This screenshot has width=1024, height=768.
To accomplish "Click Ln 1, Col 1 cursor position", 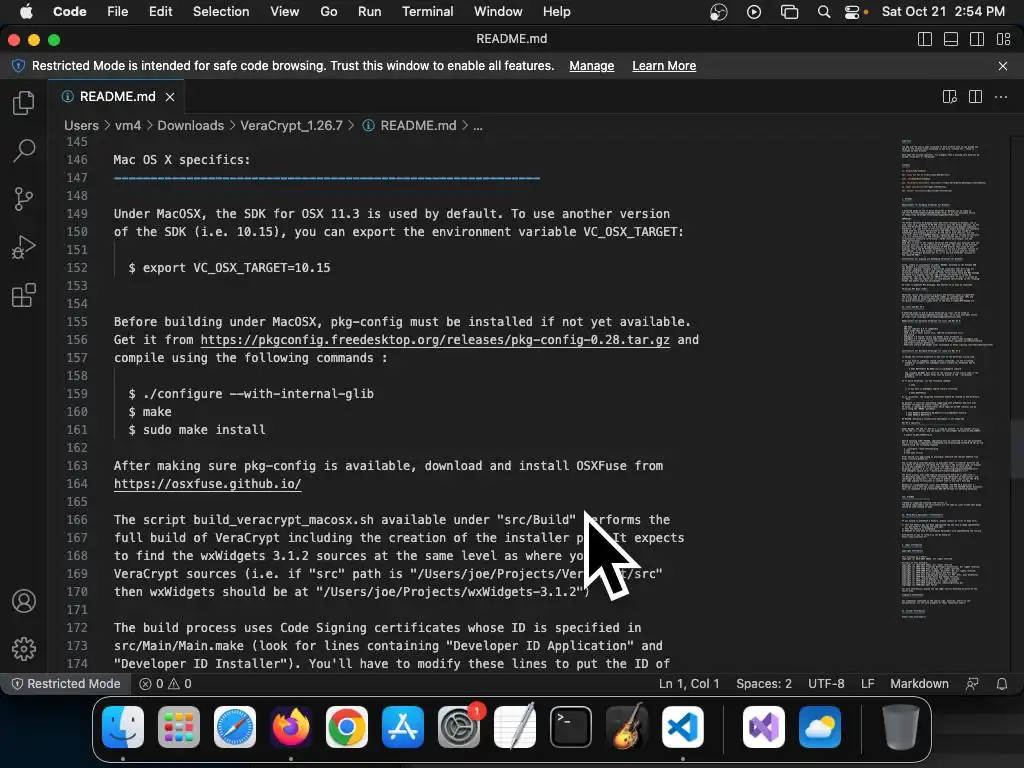I will point(688,684).
